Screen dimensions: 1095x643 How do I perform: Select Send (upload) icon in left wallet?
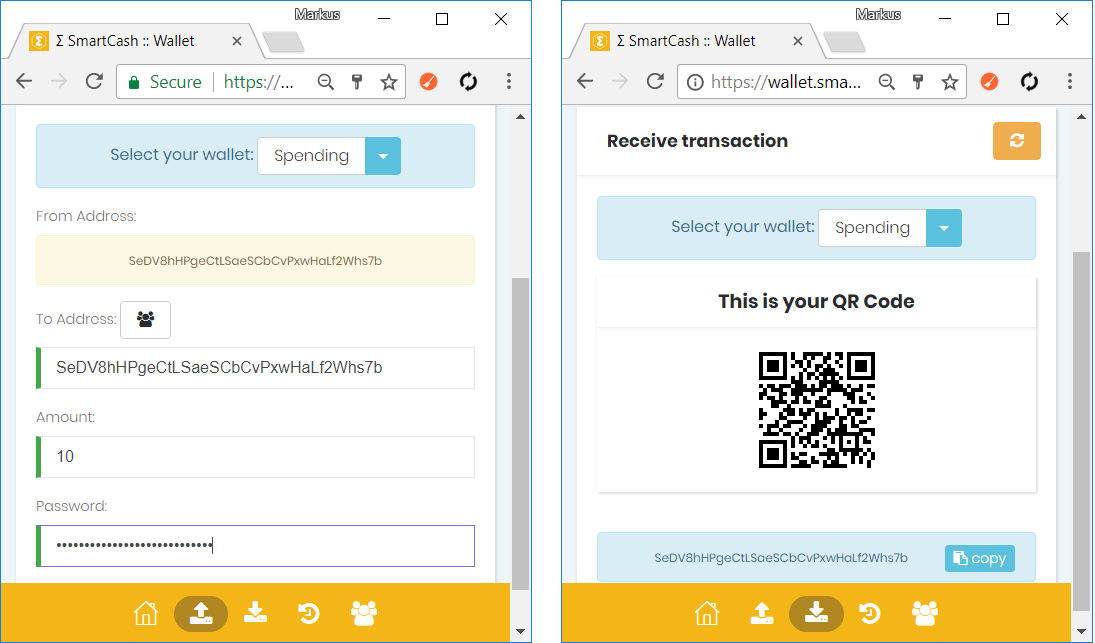(x=201, y=614)
